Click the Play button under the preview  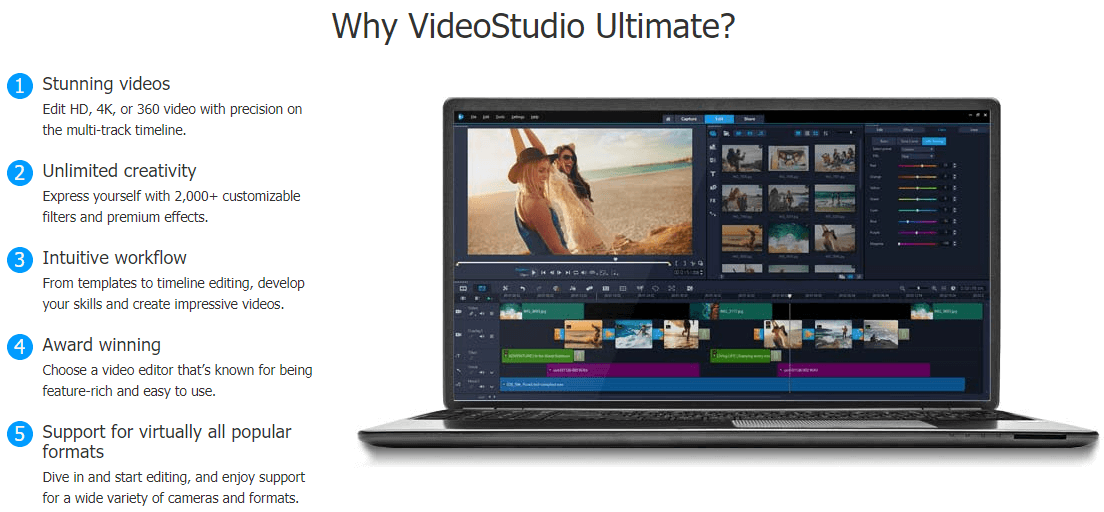[534, 273]
